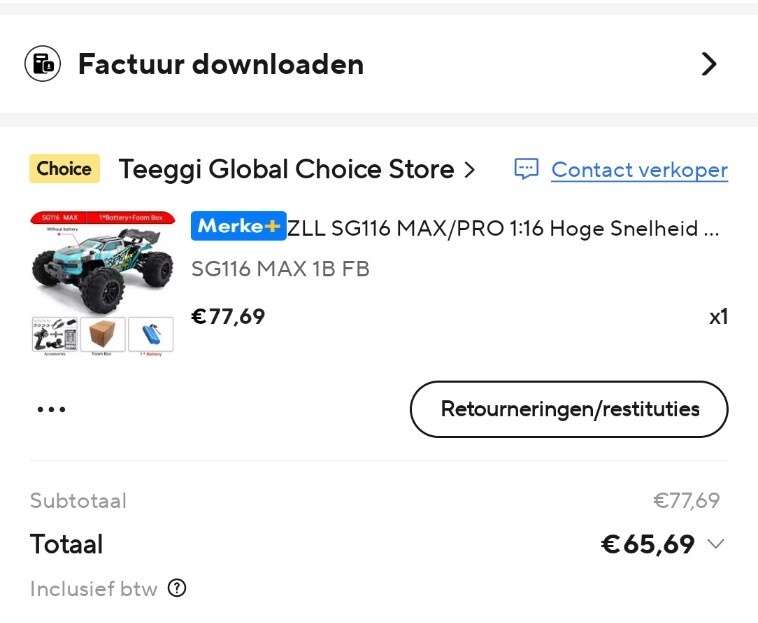This screenshot has height=623, width=758.
Task: Click the Retourneringen/restituties button
Action: (569, 409)
